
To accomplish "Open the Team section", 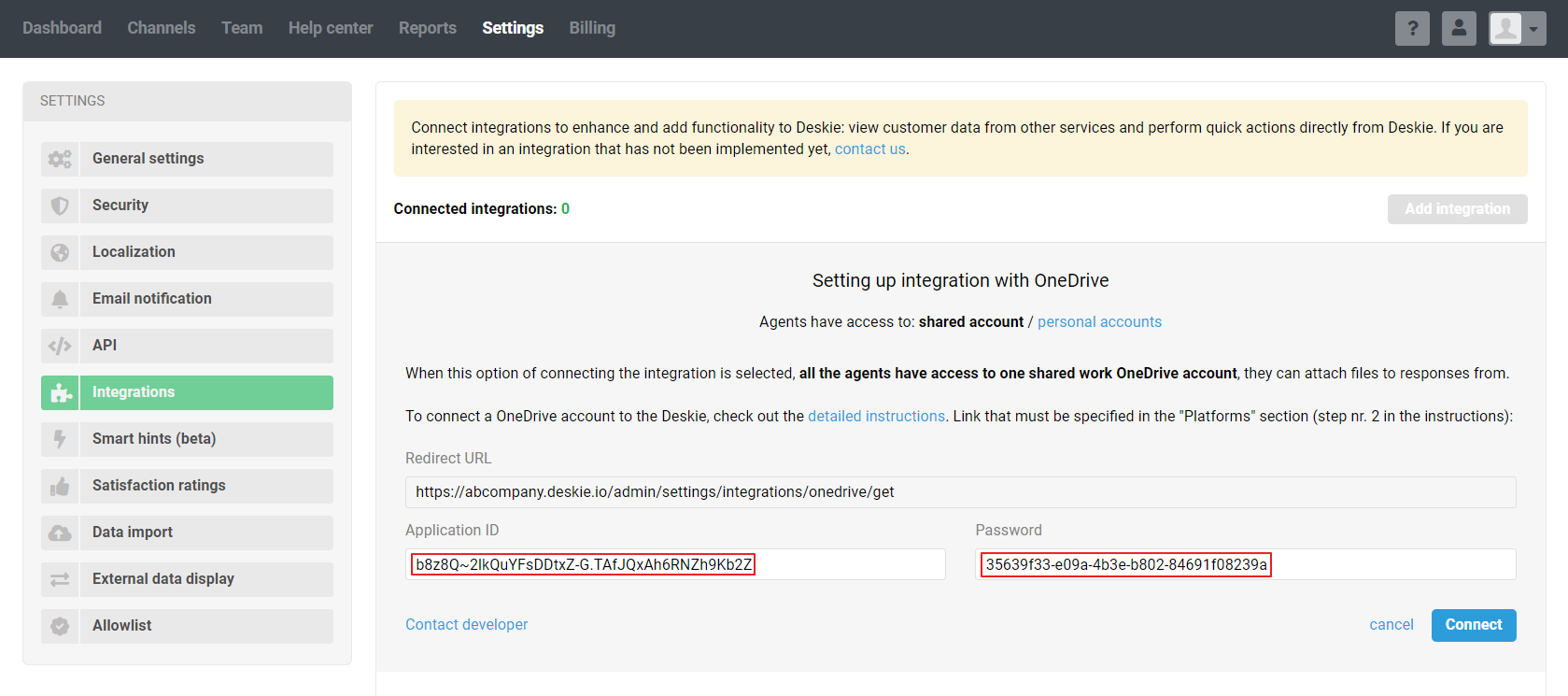I will click(242, 28).
